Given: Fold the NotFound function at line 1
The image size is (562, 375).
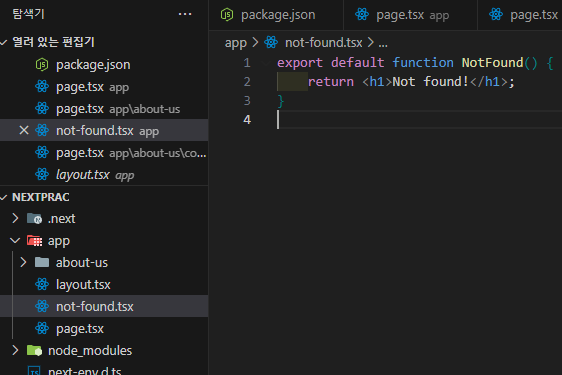Looking at the screenshot, I should click(x=266, y=63).
